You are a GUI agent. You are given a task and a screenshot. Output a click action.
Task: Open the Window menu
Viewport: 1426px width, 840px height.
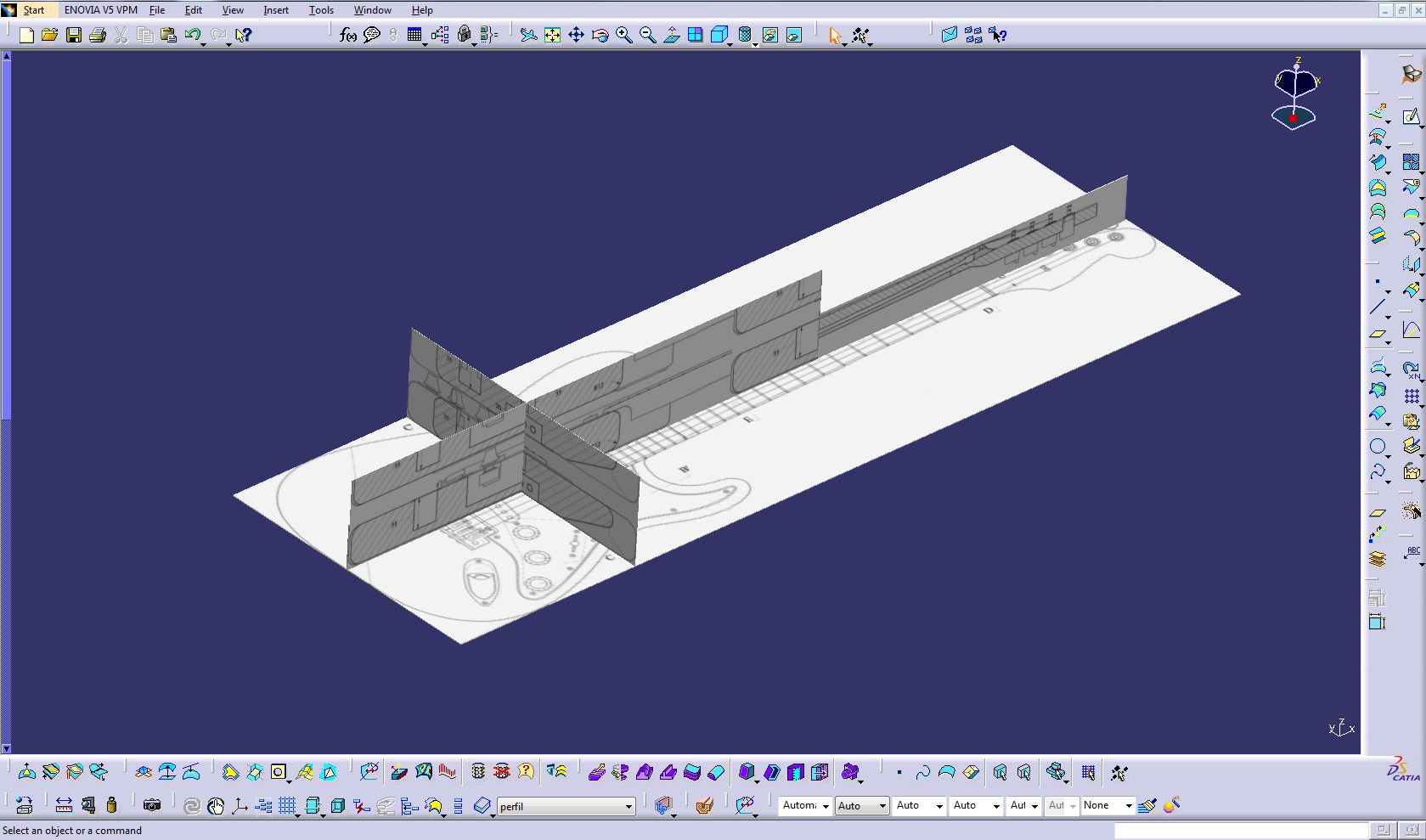373,10
